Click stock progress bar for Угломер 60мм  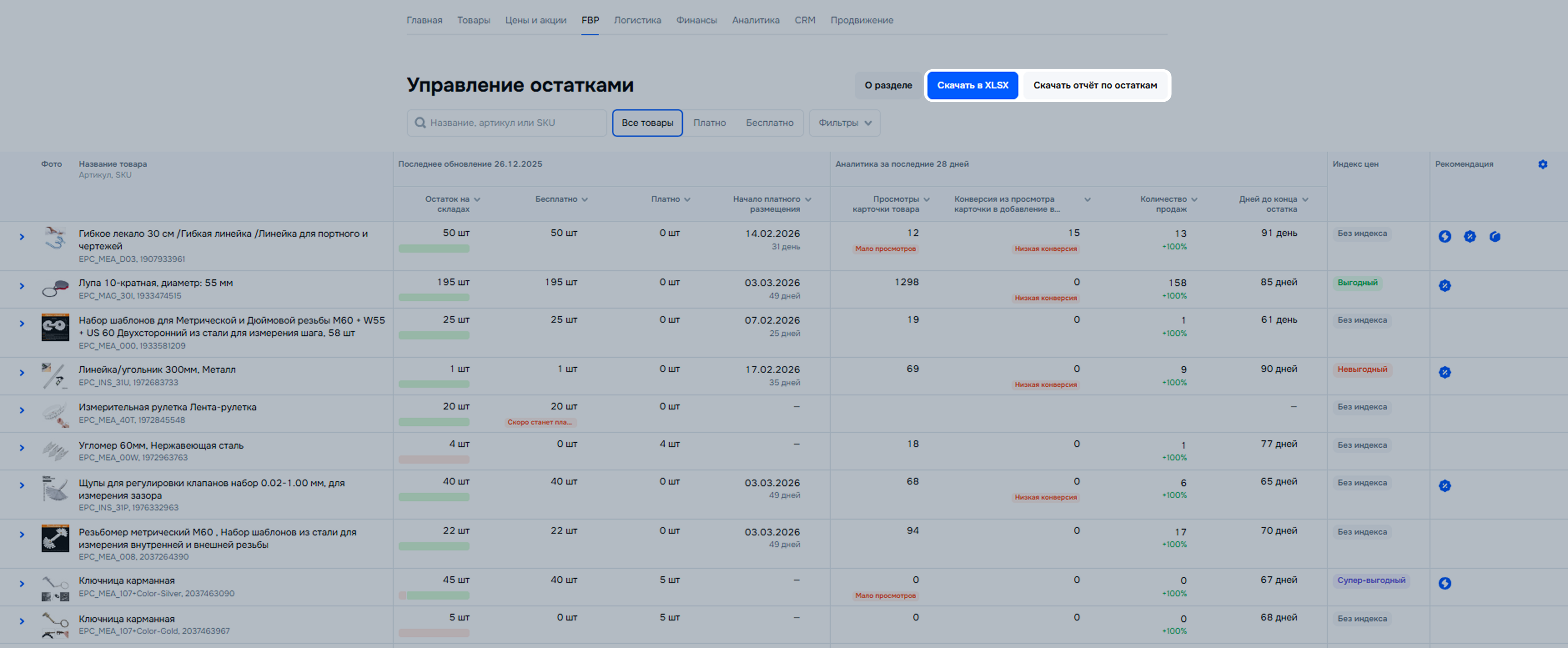434,460
